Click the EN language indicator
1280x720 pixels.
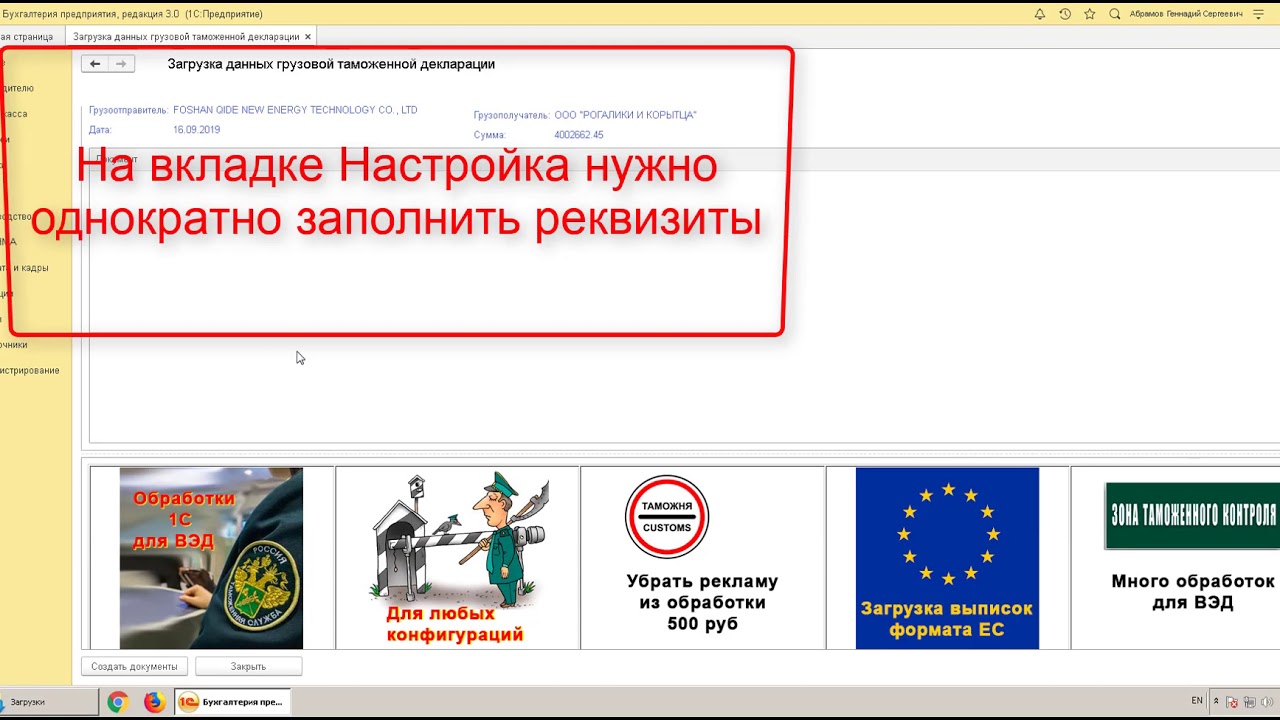point(1197,701)
